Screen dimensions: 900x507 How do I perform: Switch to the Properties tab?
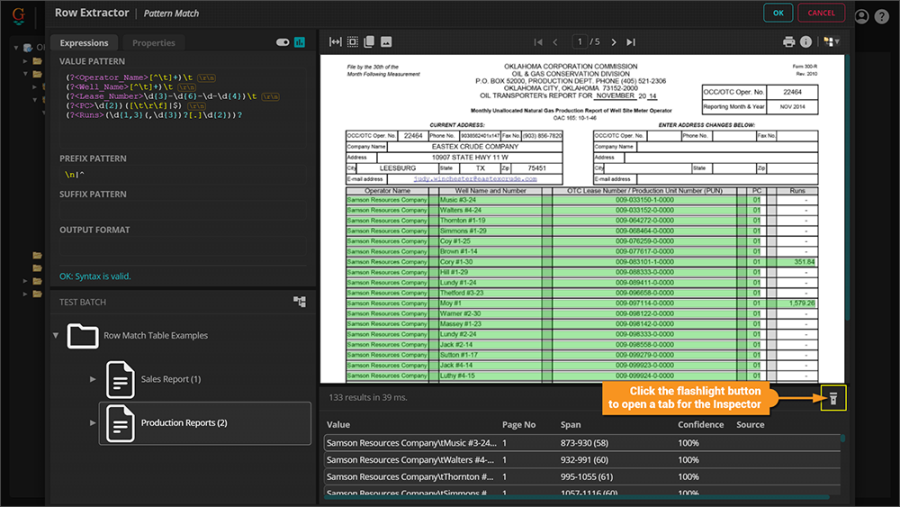point(153,43)
